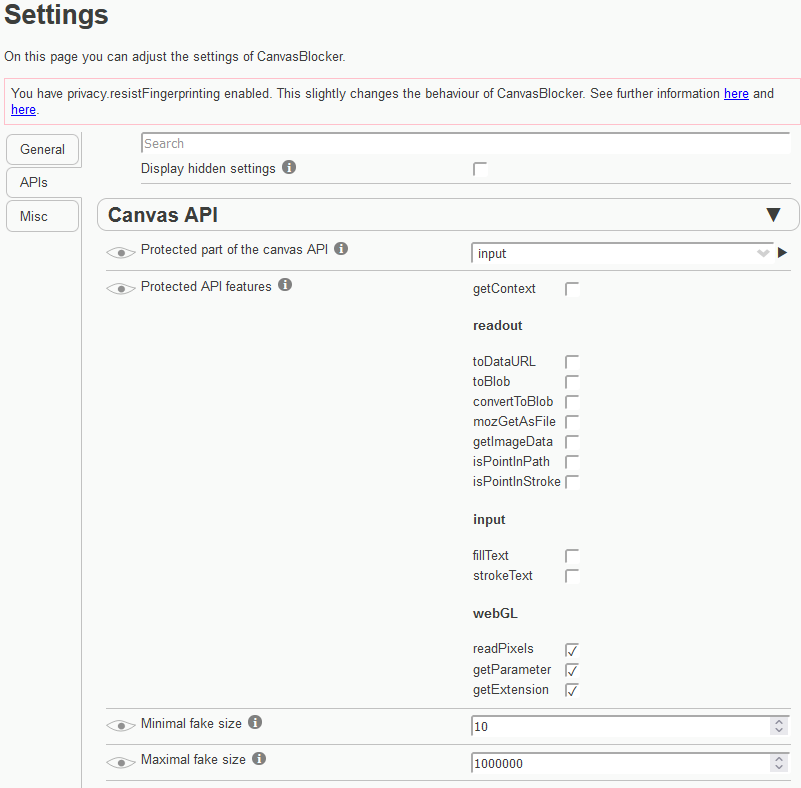
Task: Click the eye icon beside Minimal fake size
Action: click(120, 725)
